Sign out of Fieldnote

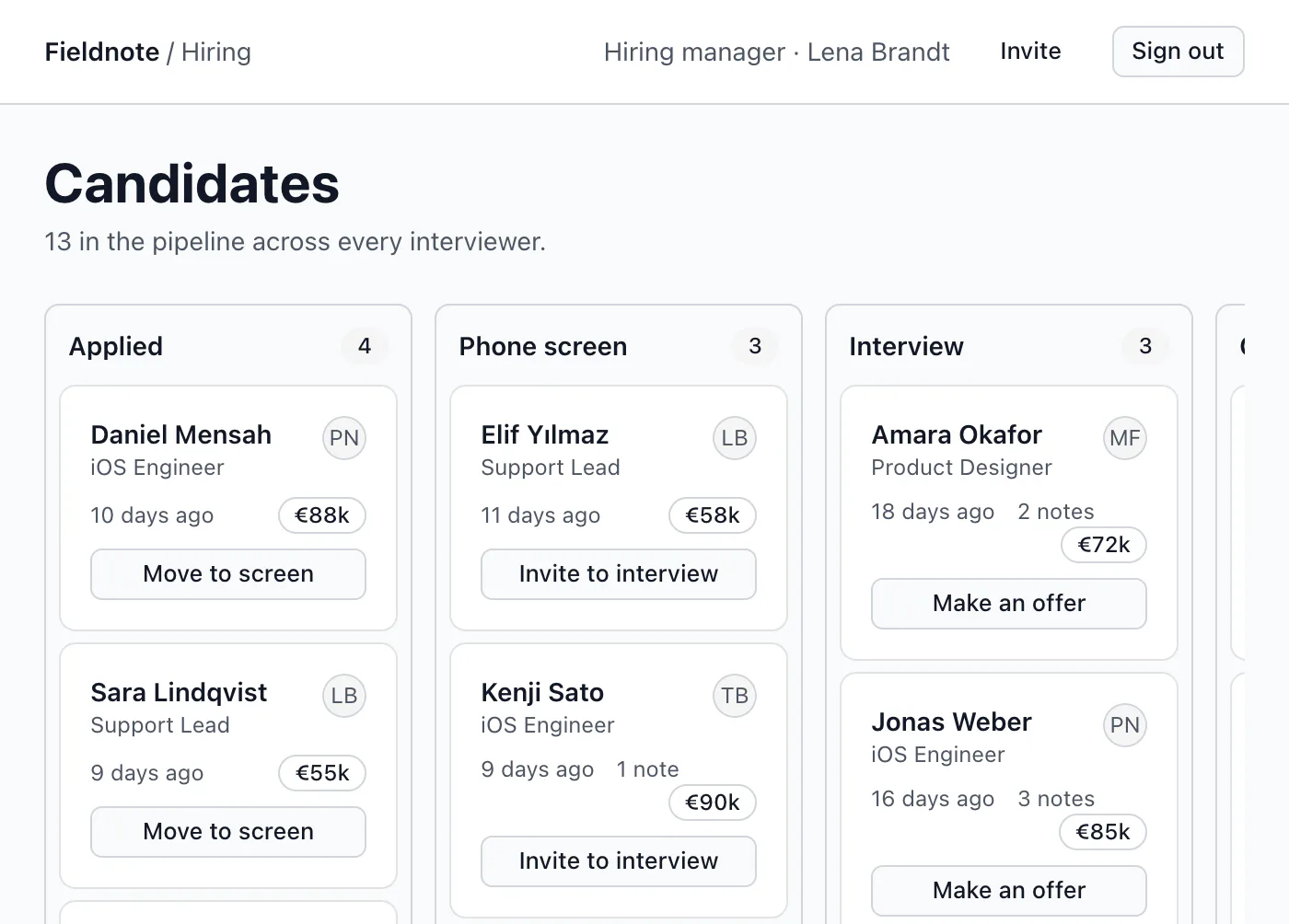point(1179,52)
